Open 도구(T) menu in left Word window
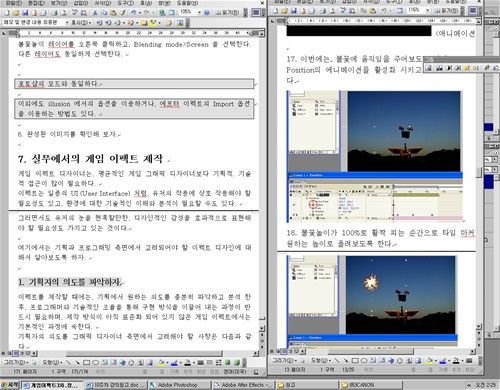This screenshot has height=390, width=500. [x=125, y=3]
